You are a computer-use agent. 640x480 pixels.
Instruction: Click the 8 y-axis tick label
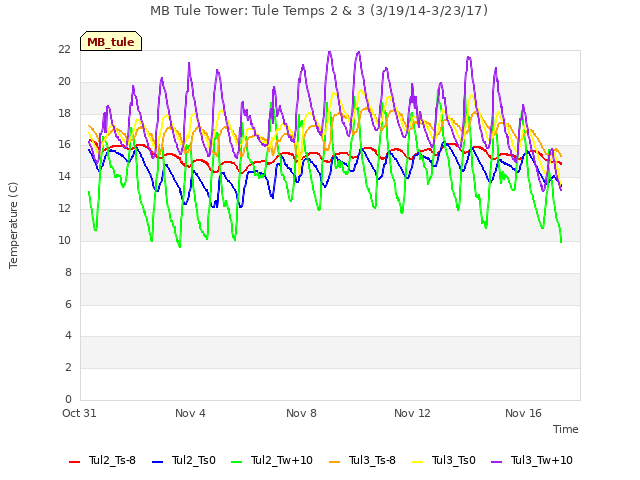pyautogui.click(x=68, y=272)
